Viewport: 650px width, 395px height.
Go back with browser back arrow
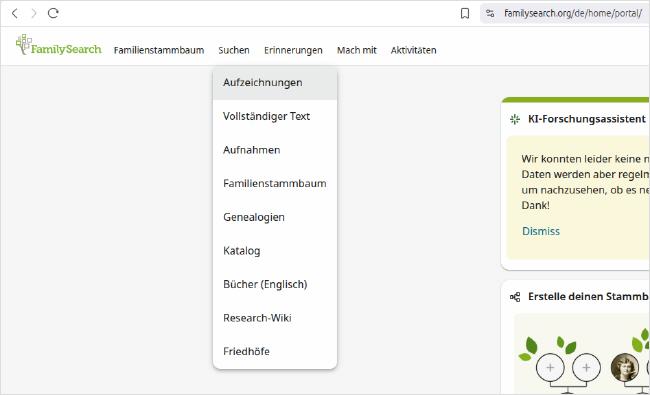click(15, 13)
